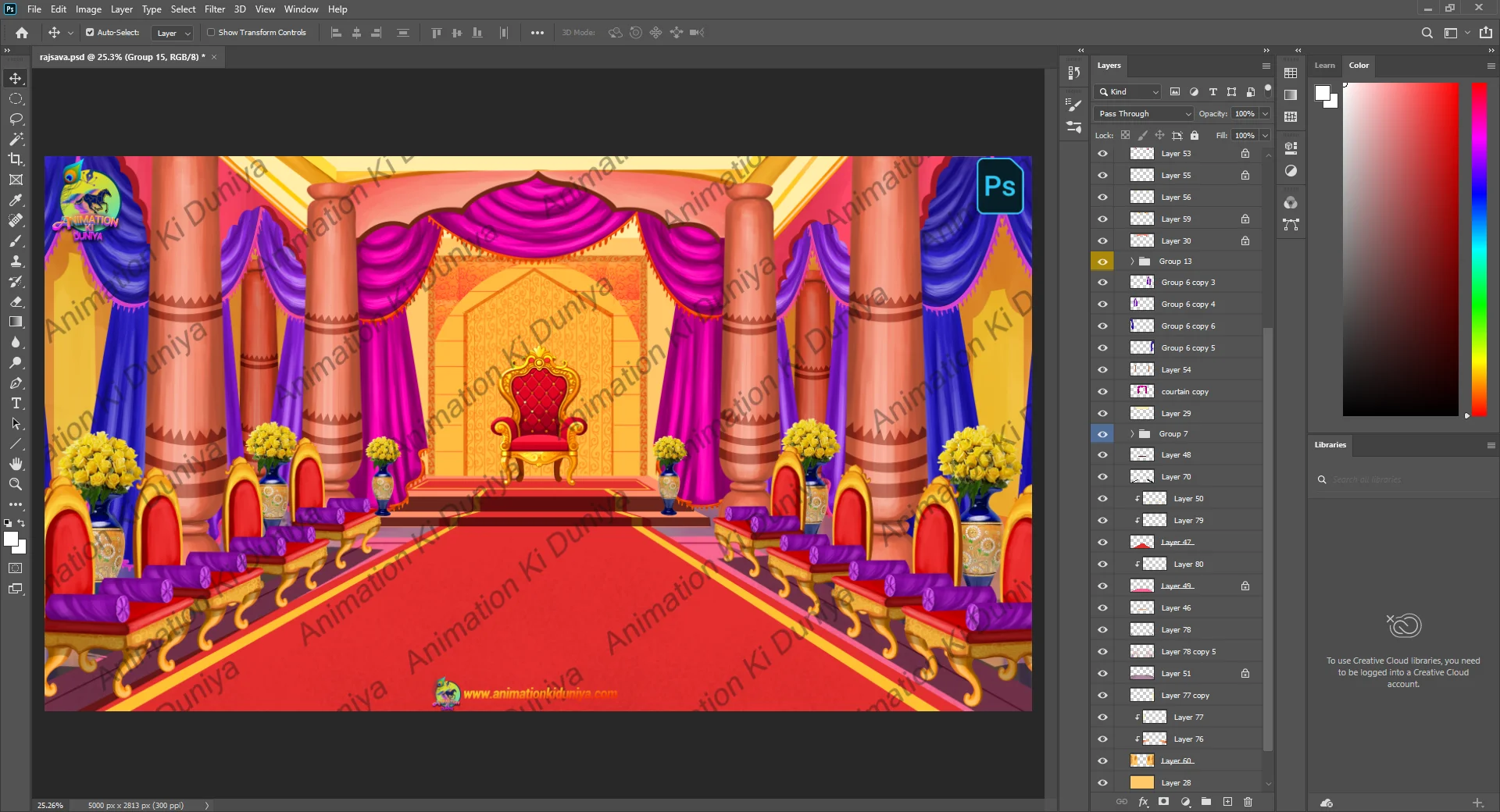The width and height of the screenshot is (1500, 812).
Task: Click the Home button in options bar
Action: (22, 33)
